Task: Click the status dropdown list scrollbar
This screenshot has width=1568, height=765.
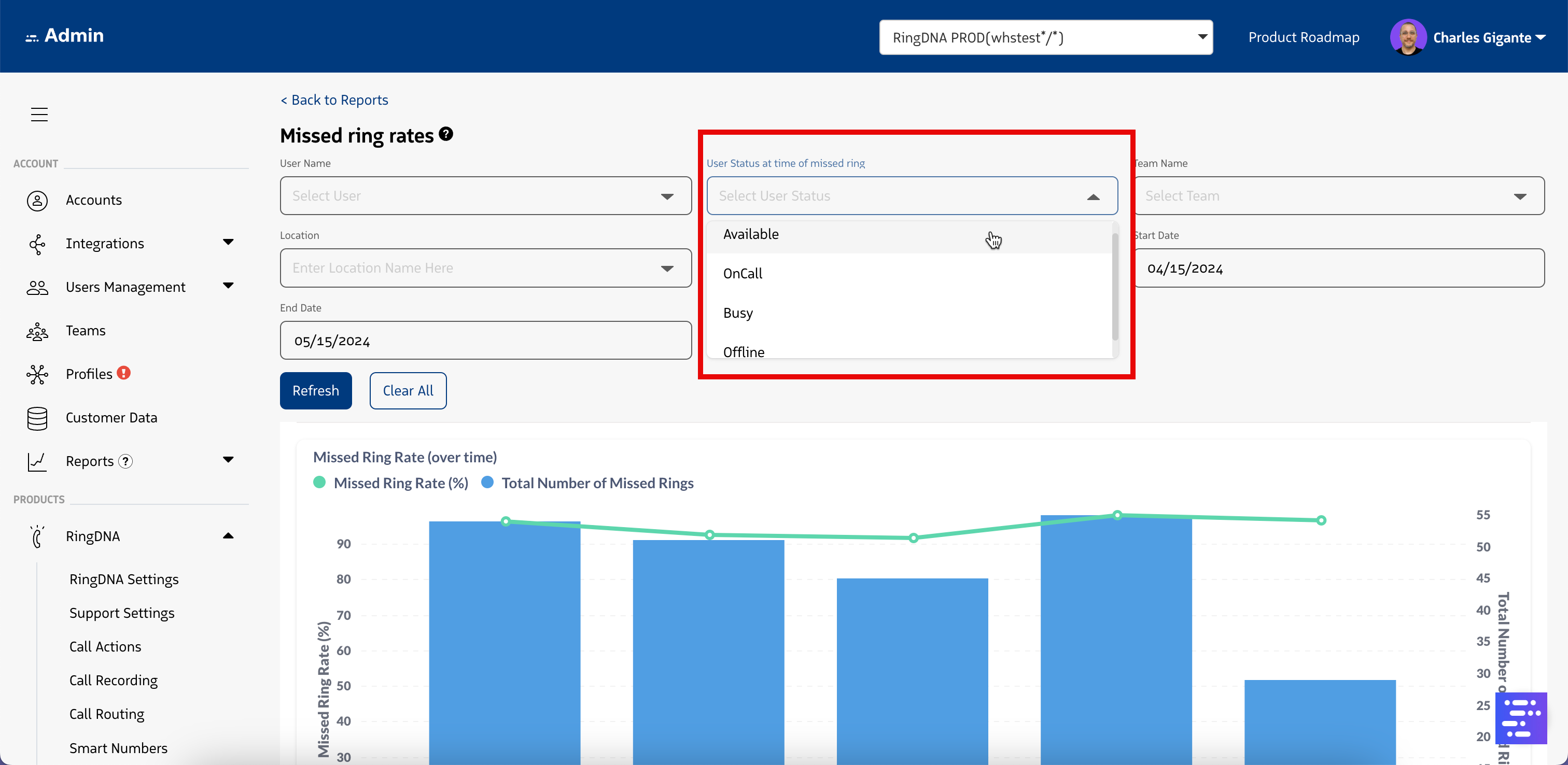Action: pyautogui.click(x=1114, y=286)
